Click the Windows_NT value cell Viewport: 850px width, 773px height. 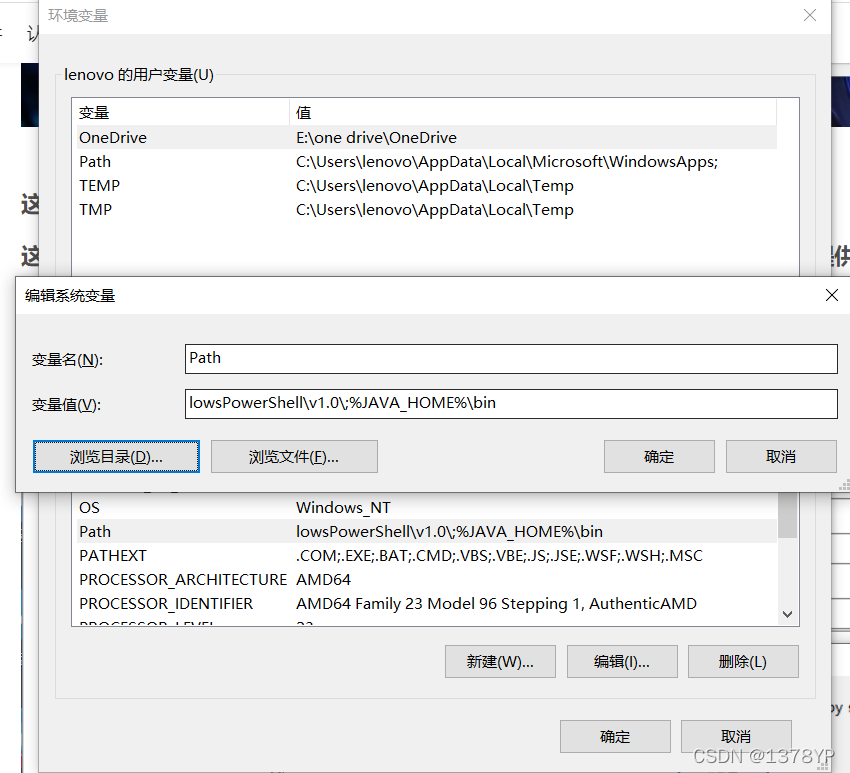[343, 507]
